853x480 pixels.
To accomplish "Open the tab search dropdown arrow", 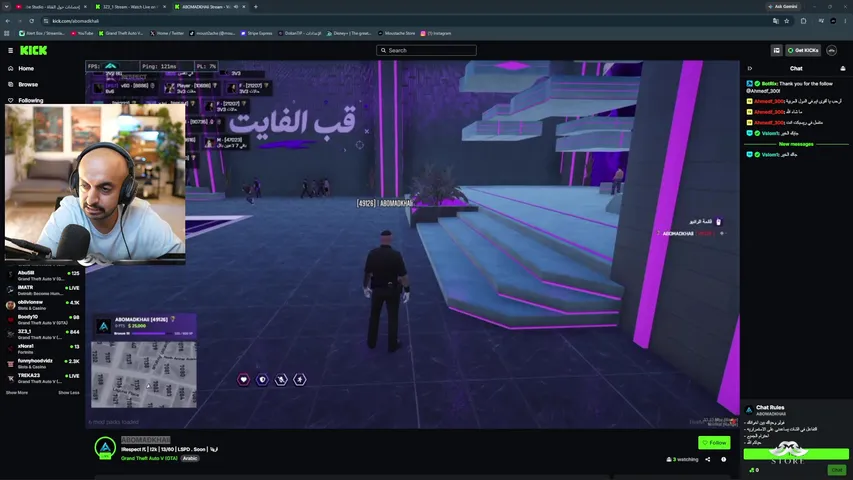I will (x=7, y=7).
